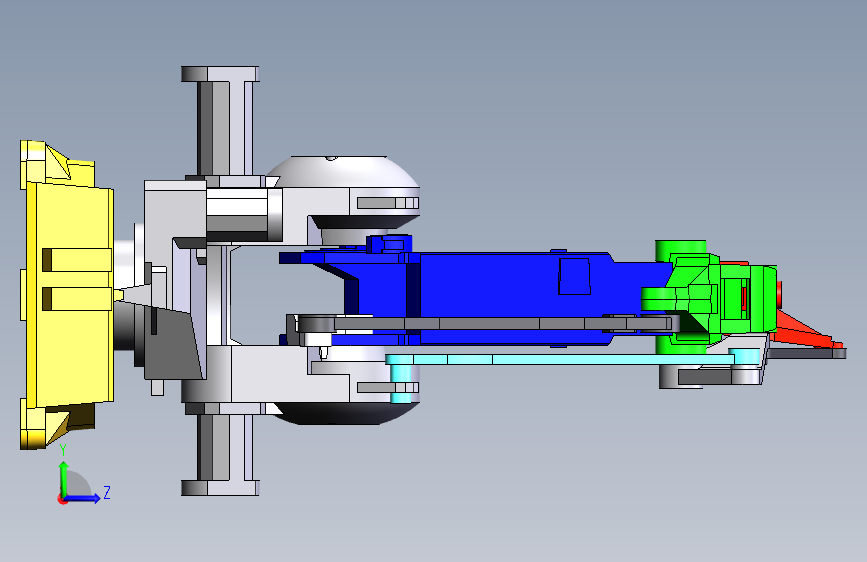Select the lower gray I-shaped column

[x=220, y=454]
